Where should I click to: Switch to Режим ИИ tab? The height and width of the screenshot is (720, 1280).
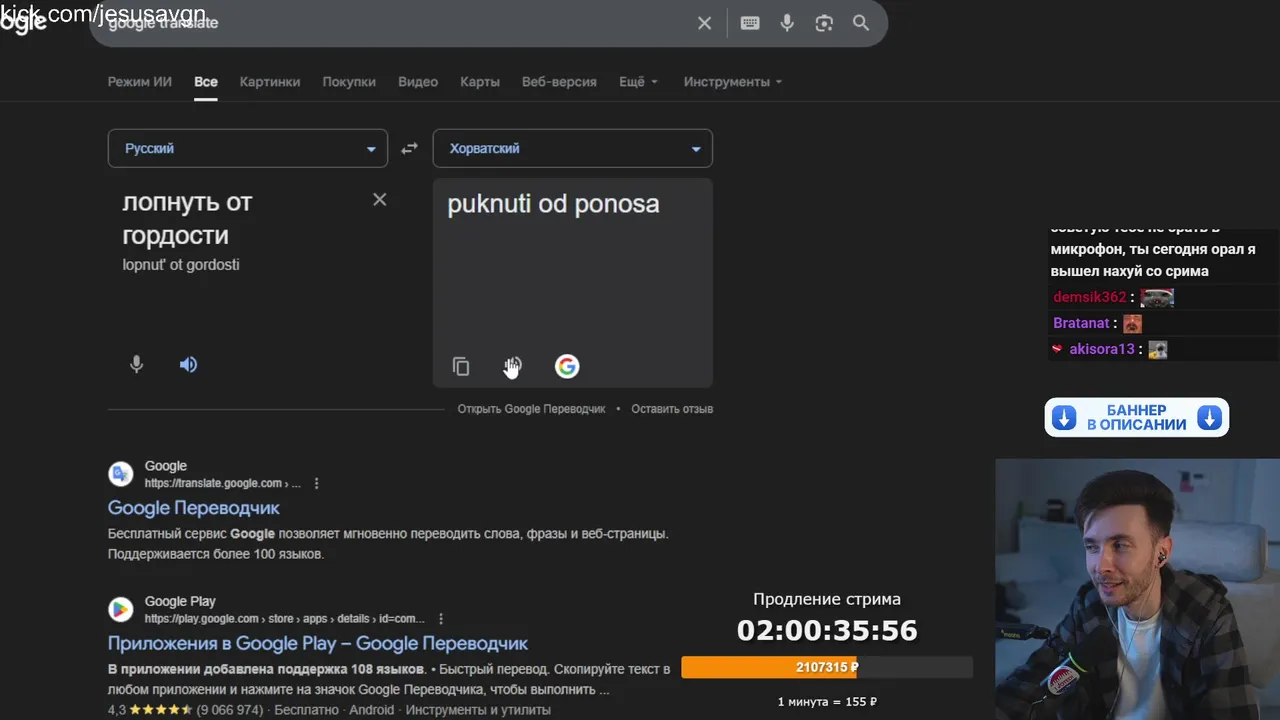point(140,82)
